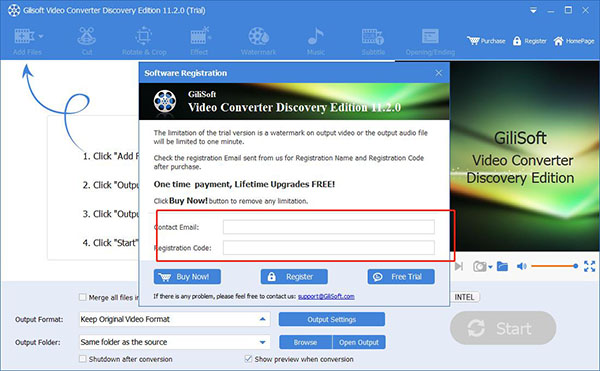Click the INTEL acceleration button
Image resolution: width=600 pixels, height=371 pixels.
click(x=465, y=297)
